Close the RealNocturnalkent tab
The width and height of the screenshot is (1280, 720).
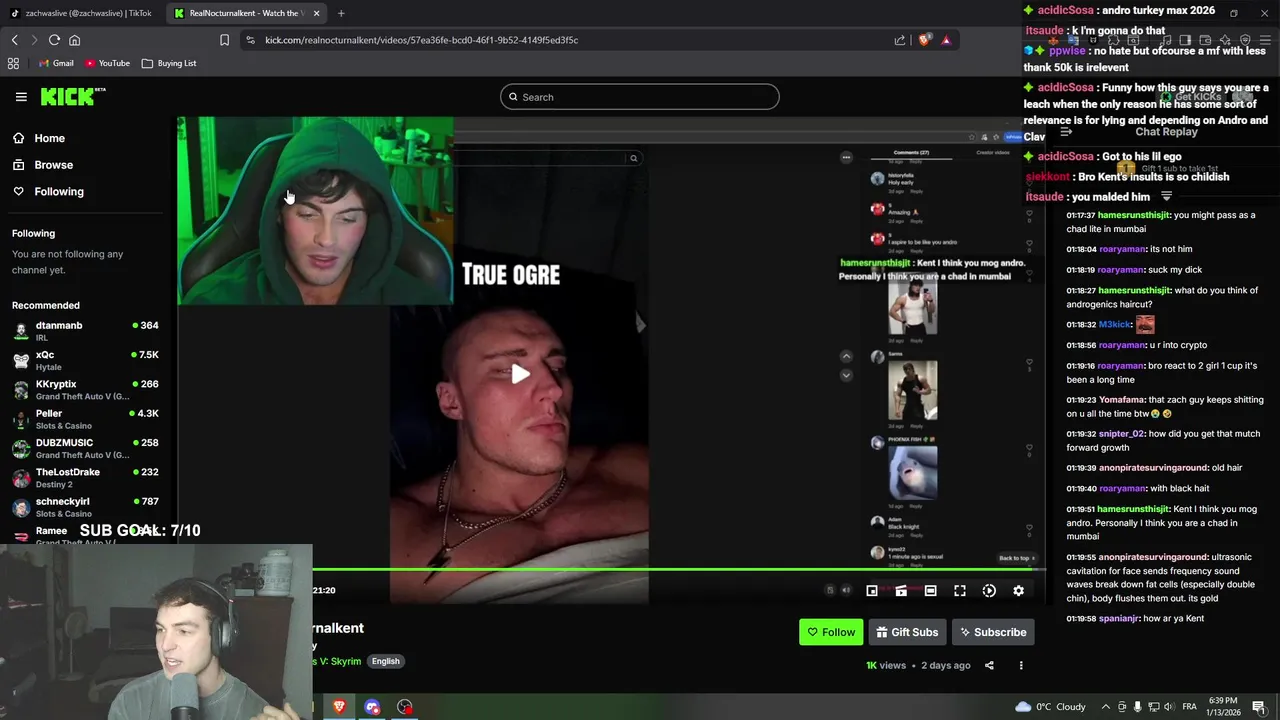[317, 13]
